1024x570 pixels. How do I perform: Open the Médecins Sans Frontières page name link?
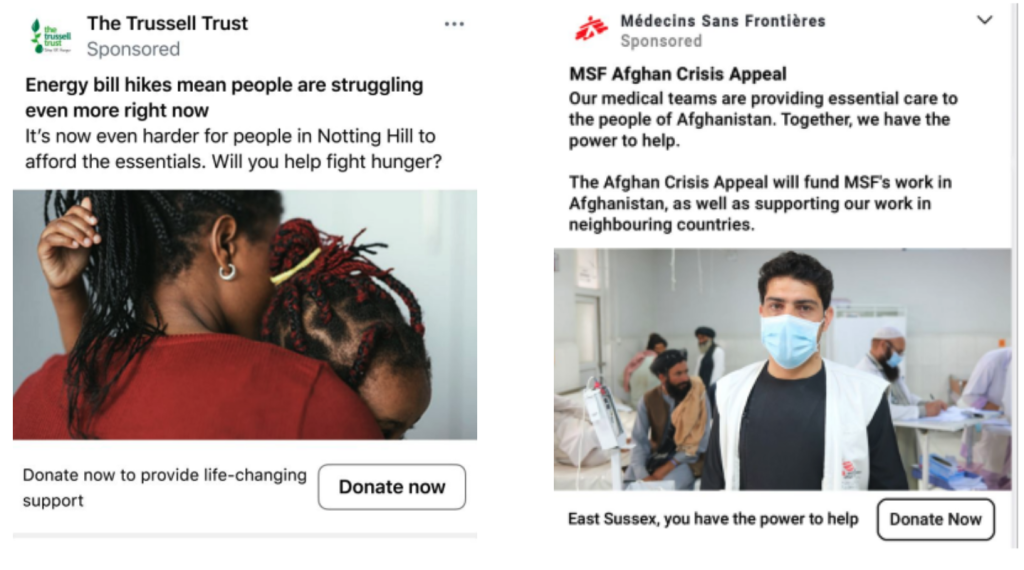coord(723,21)
